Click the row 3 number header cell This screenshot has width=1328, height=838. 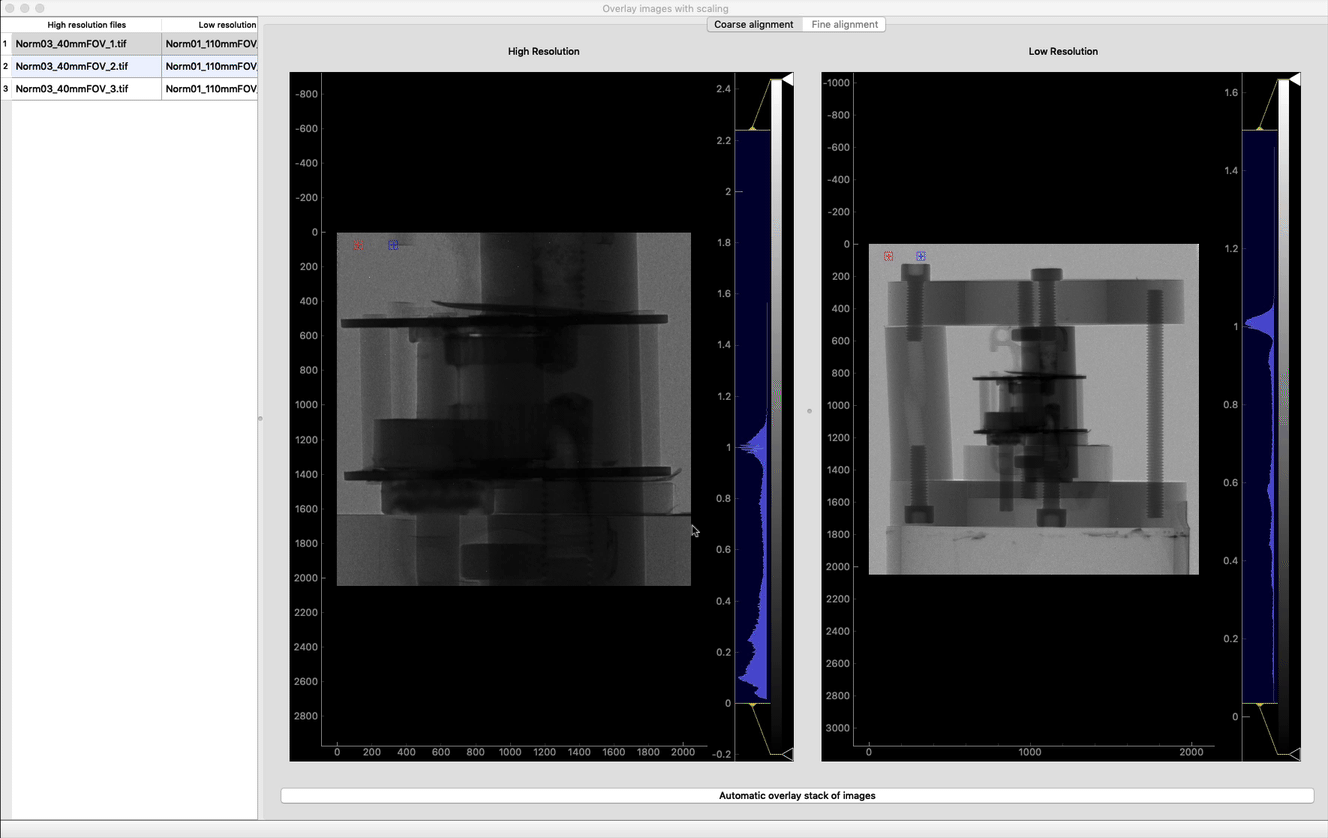point(5,89)
